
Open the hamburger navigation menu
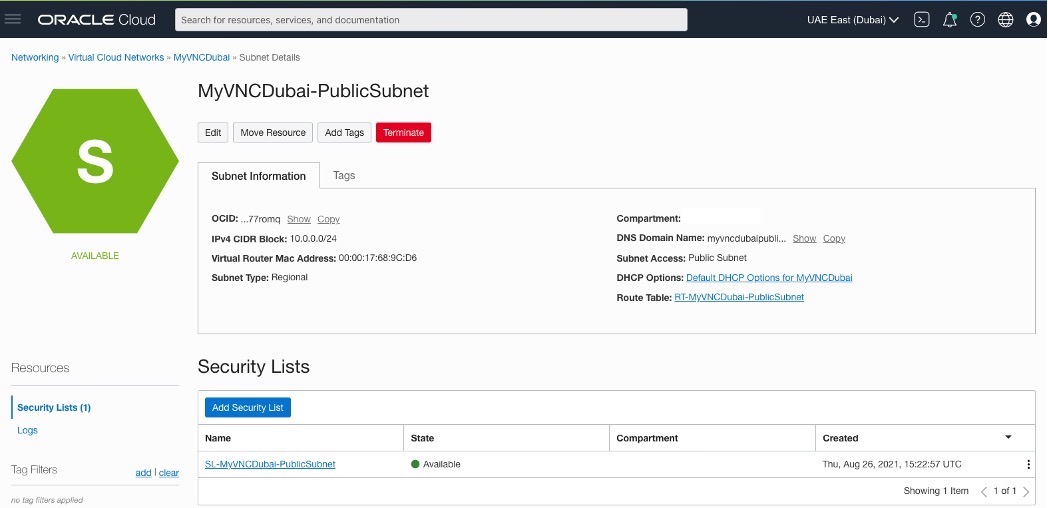click(x=14, y=19)
